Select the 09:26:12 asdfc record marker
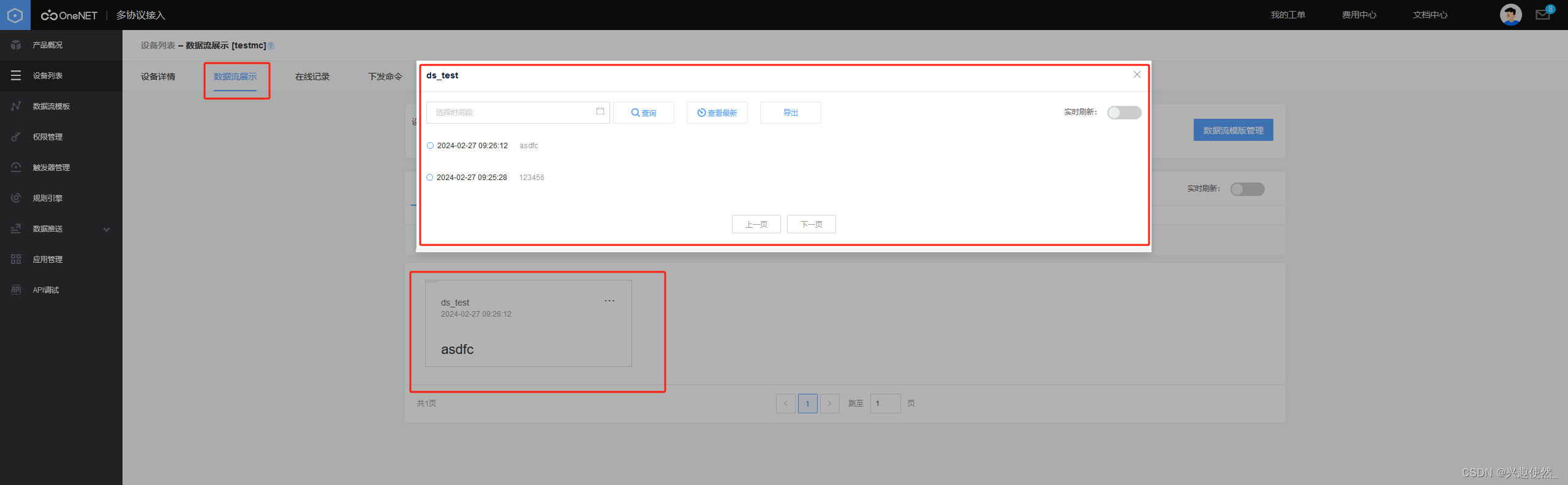The image size is (1568, 485). (x=430, y=146)
